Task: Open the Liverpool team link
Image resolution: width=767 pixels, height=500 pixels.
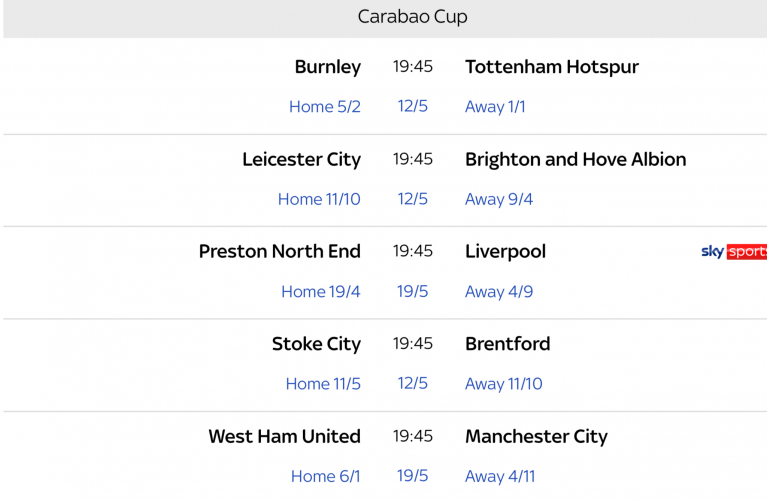Action: [505, 251]
